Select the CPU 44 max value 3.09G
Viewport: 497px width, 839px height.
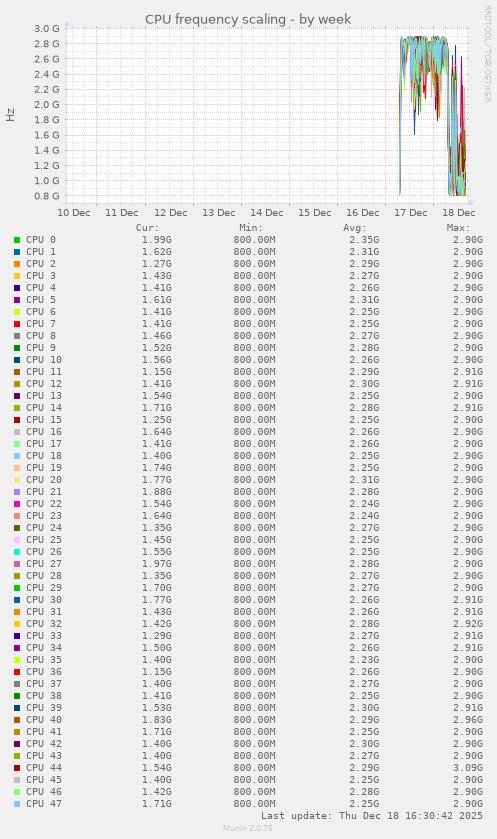click(468, 767)
